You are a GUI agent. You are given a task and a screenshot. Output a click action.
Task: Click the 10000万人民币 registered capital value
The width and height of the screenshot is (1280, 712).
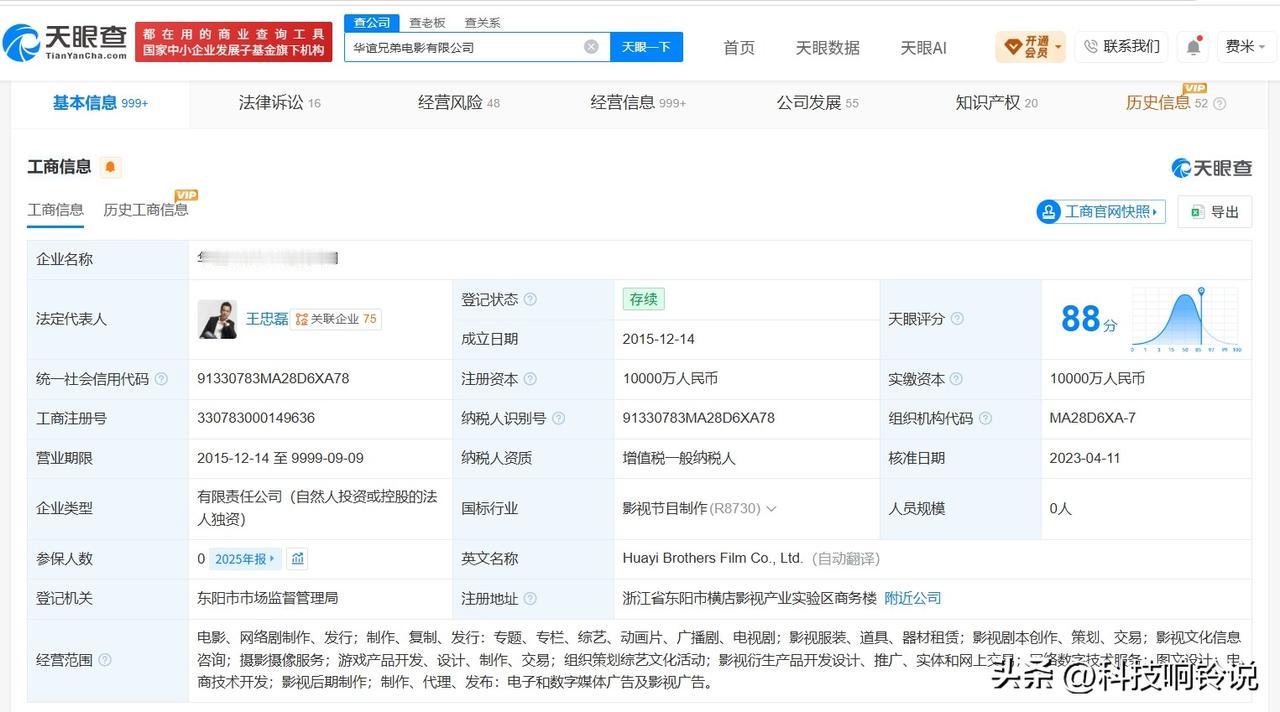[670, 379]
